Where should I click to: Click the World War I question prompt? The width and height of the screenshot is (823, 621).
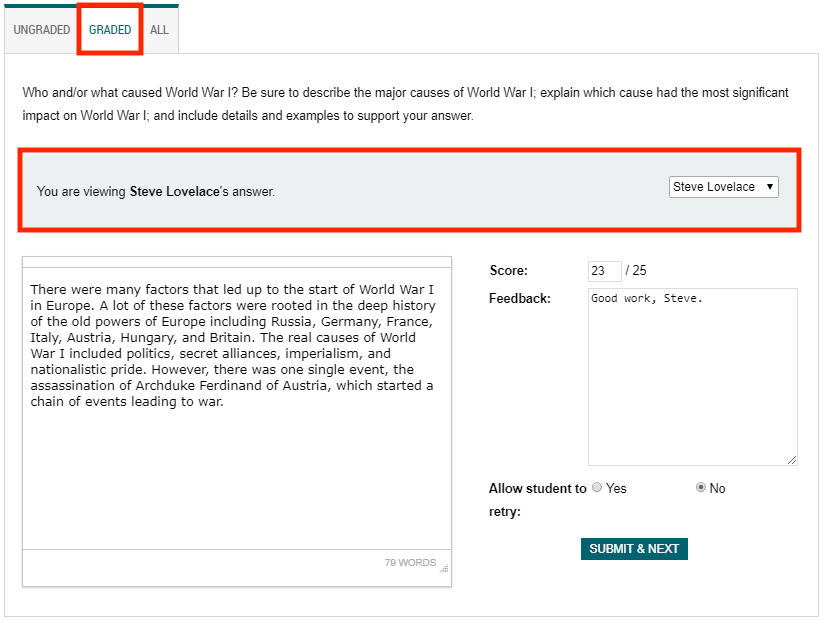pyautogui.click(x=405, y=104)
